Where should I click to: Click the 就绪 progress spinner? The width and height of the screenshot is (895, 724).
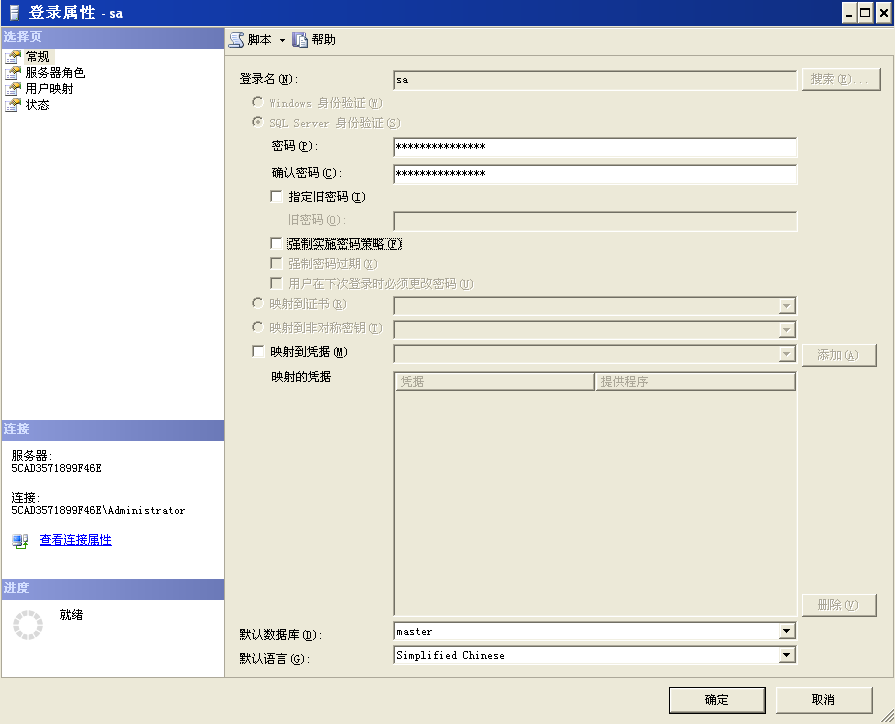click(x=30, y=624)
